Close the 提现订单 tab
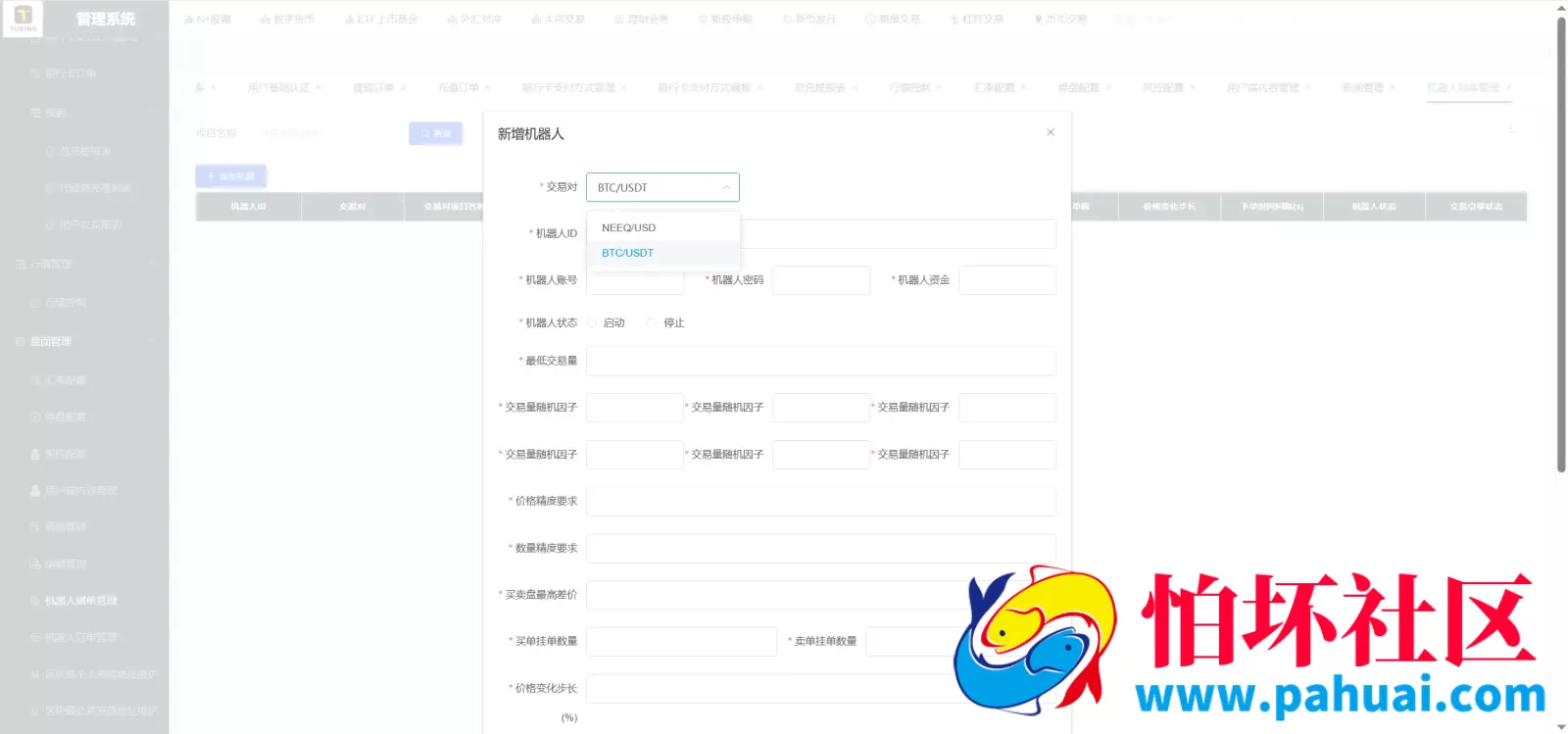Image resolution: width=1568 pixels, height=734 pixels. (403, 87)
